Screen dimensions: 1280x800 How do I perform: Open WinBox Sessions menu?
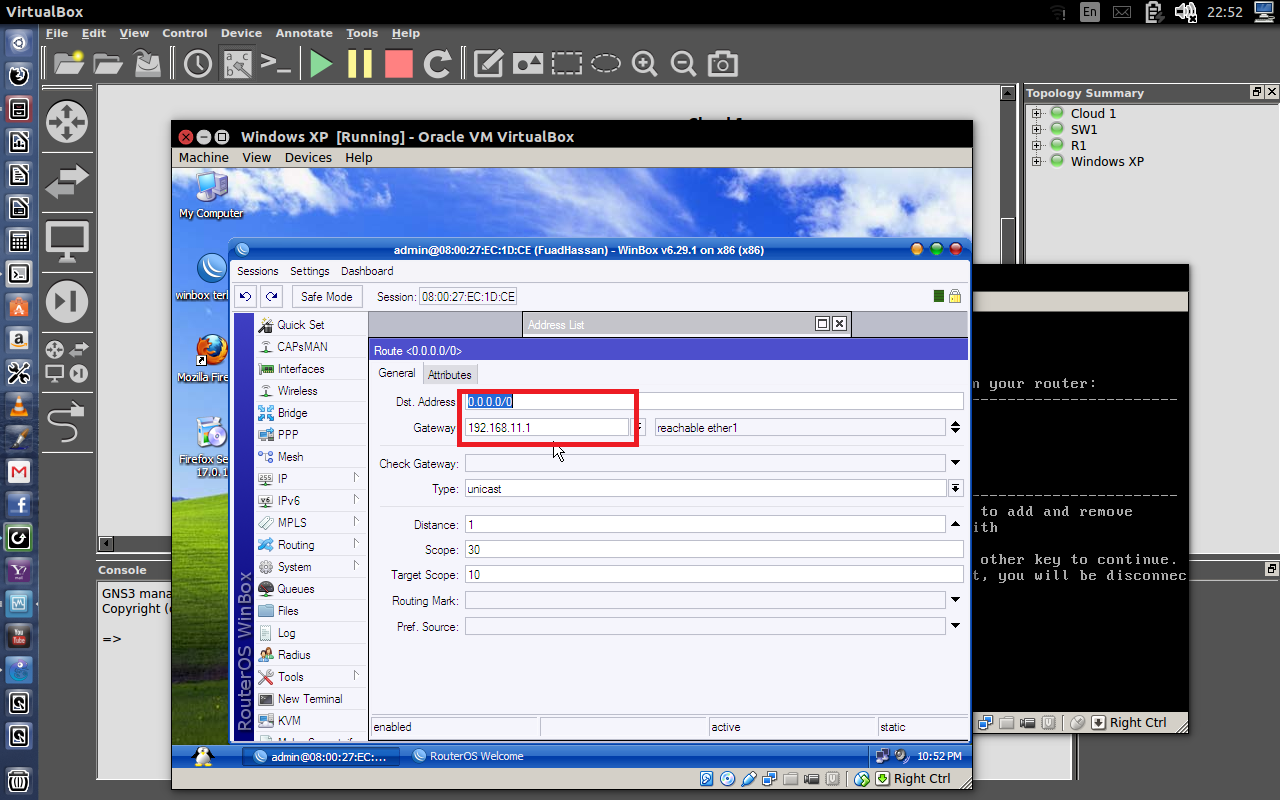(x=258, y=271)
